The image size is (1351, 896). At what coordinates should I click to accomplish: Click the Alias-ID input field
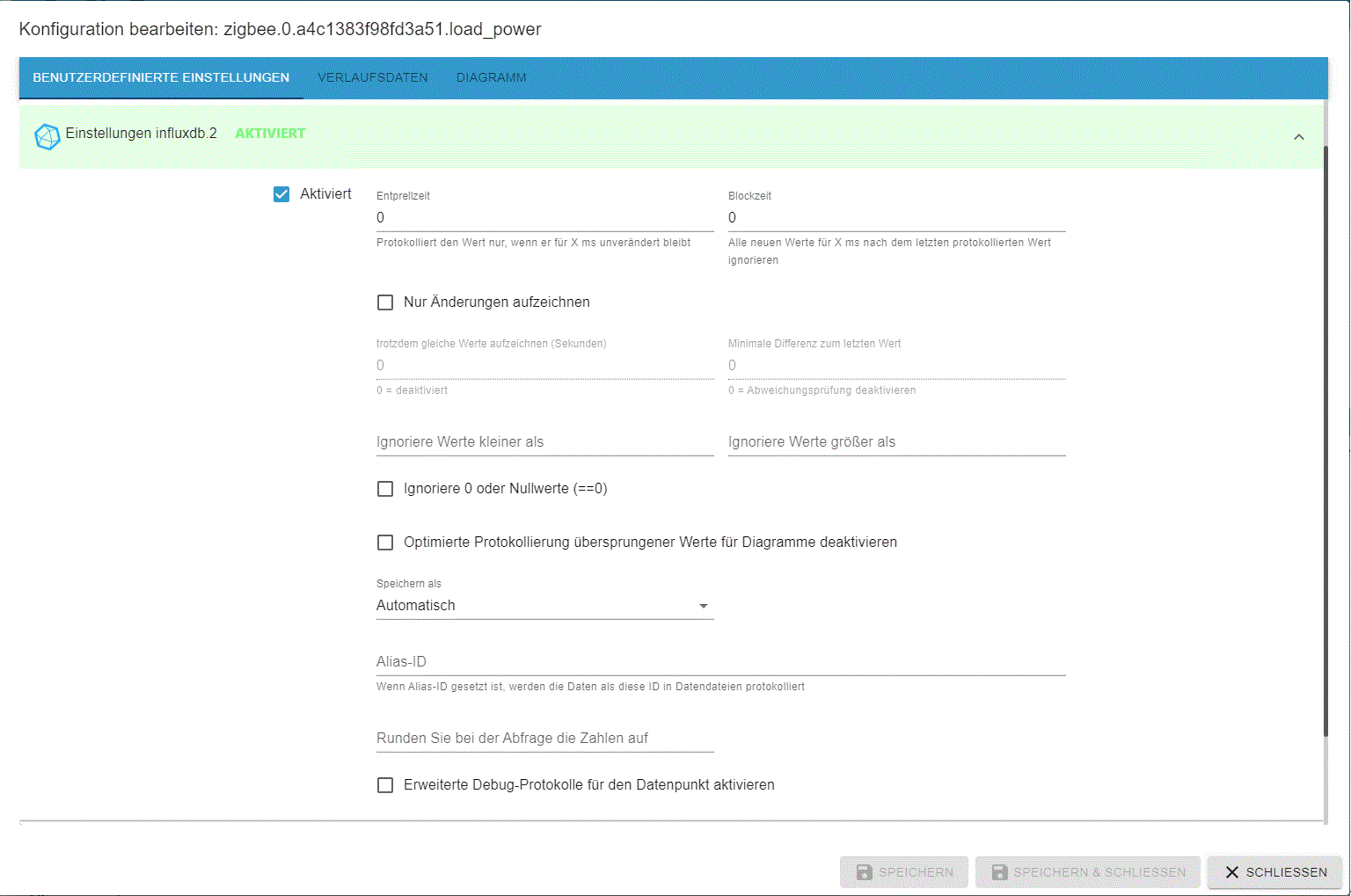coord(721,662)
